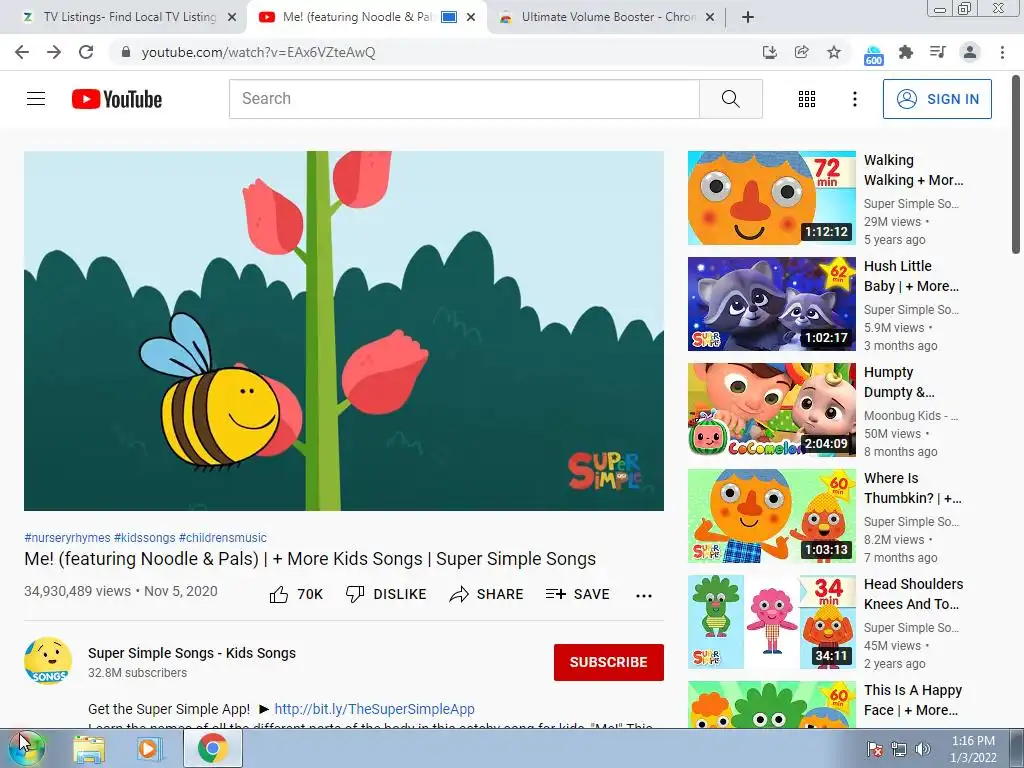Click the DISLIKE thumbs down button
The height and width of the screenshot is (768, 1024).
[386, 594]
